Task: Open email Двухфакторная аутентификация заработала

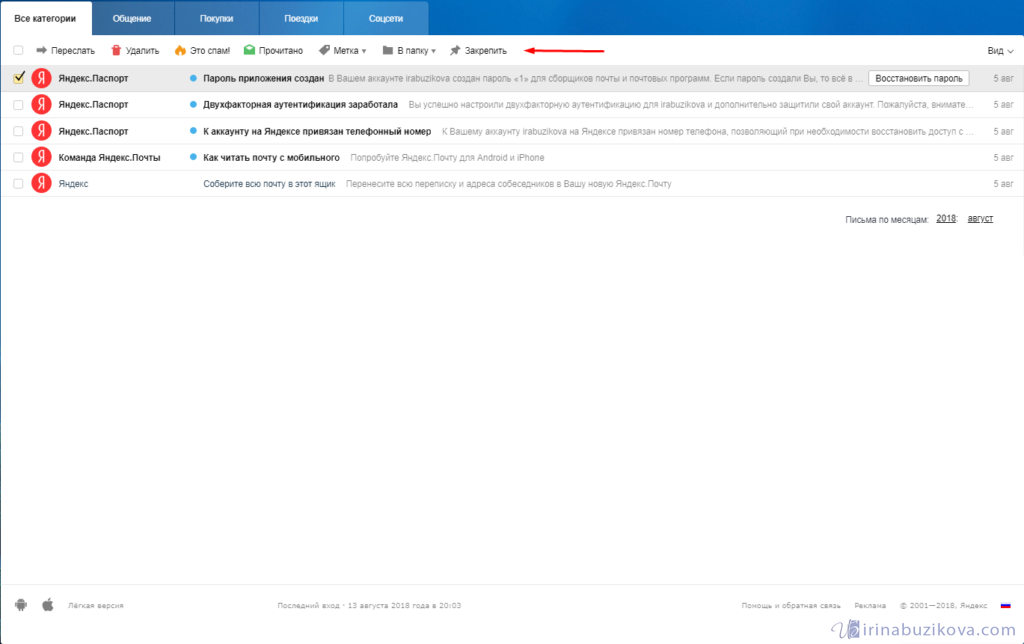Action: pos(300,105)
